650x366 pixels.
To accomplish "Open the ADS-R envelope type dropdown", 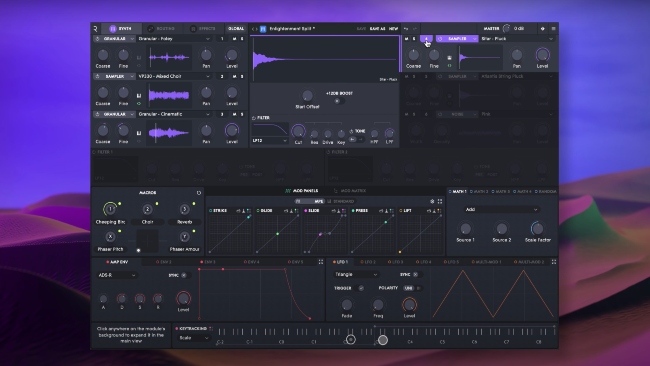I will 117,275.
